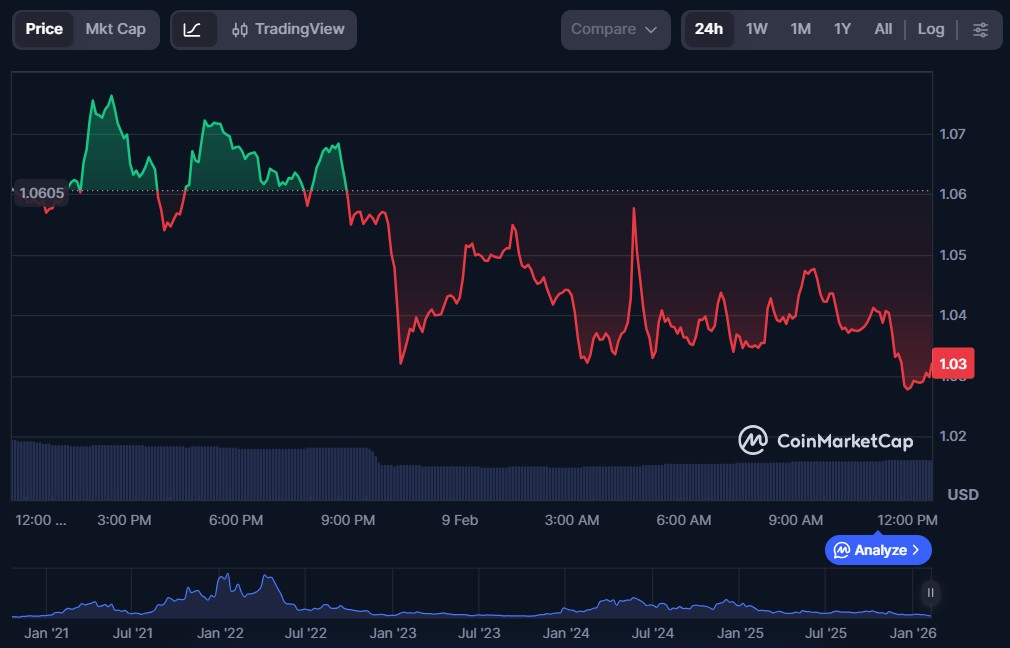Viewport: 1010px width, 648px height.
Task: Open chart settings sliders icon
Action: 981,30
